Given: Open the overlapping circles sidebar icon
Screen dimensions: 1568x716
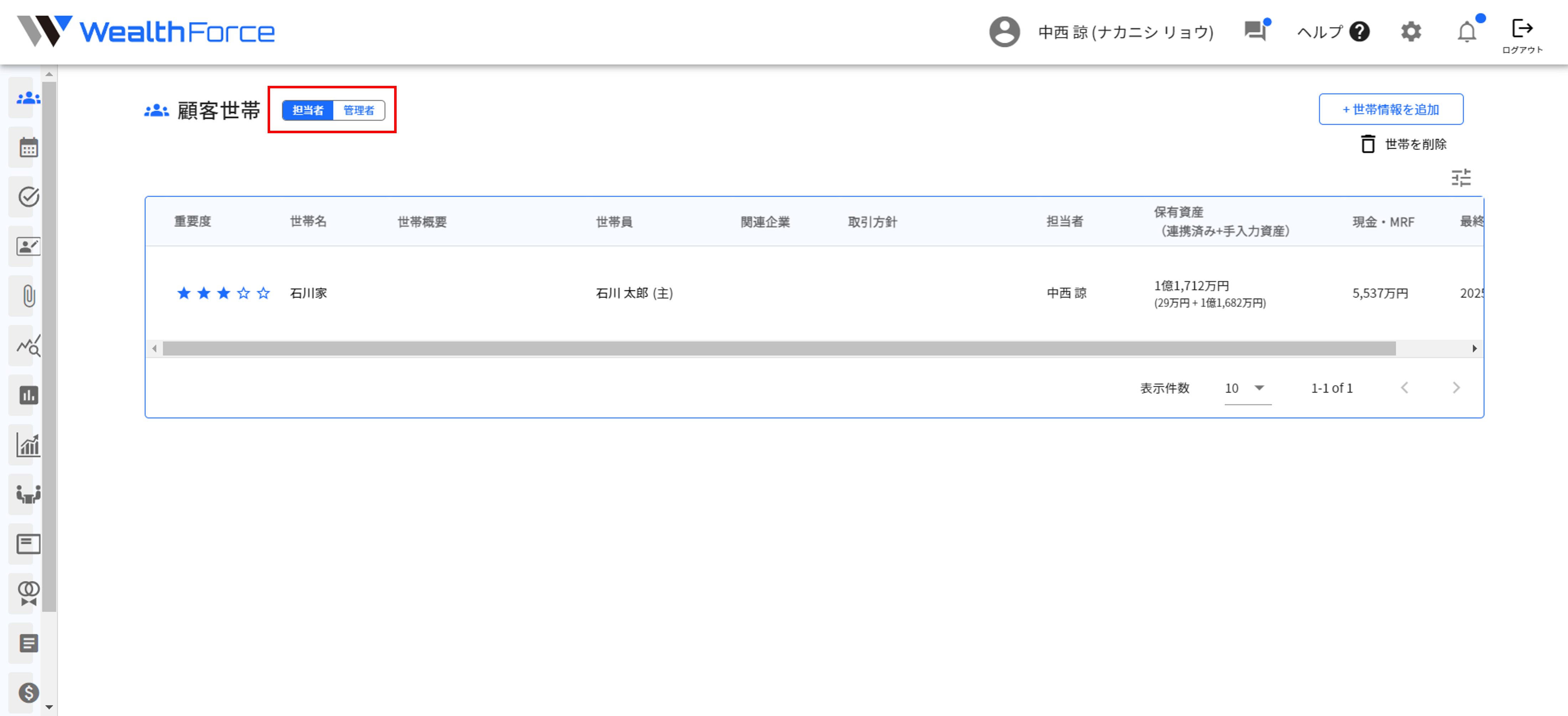Looking at the screenshot, I should (28, 593).
